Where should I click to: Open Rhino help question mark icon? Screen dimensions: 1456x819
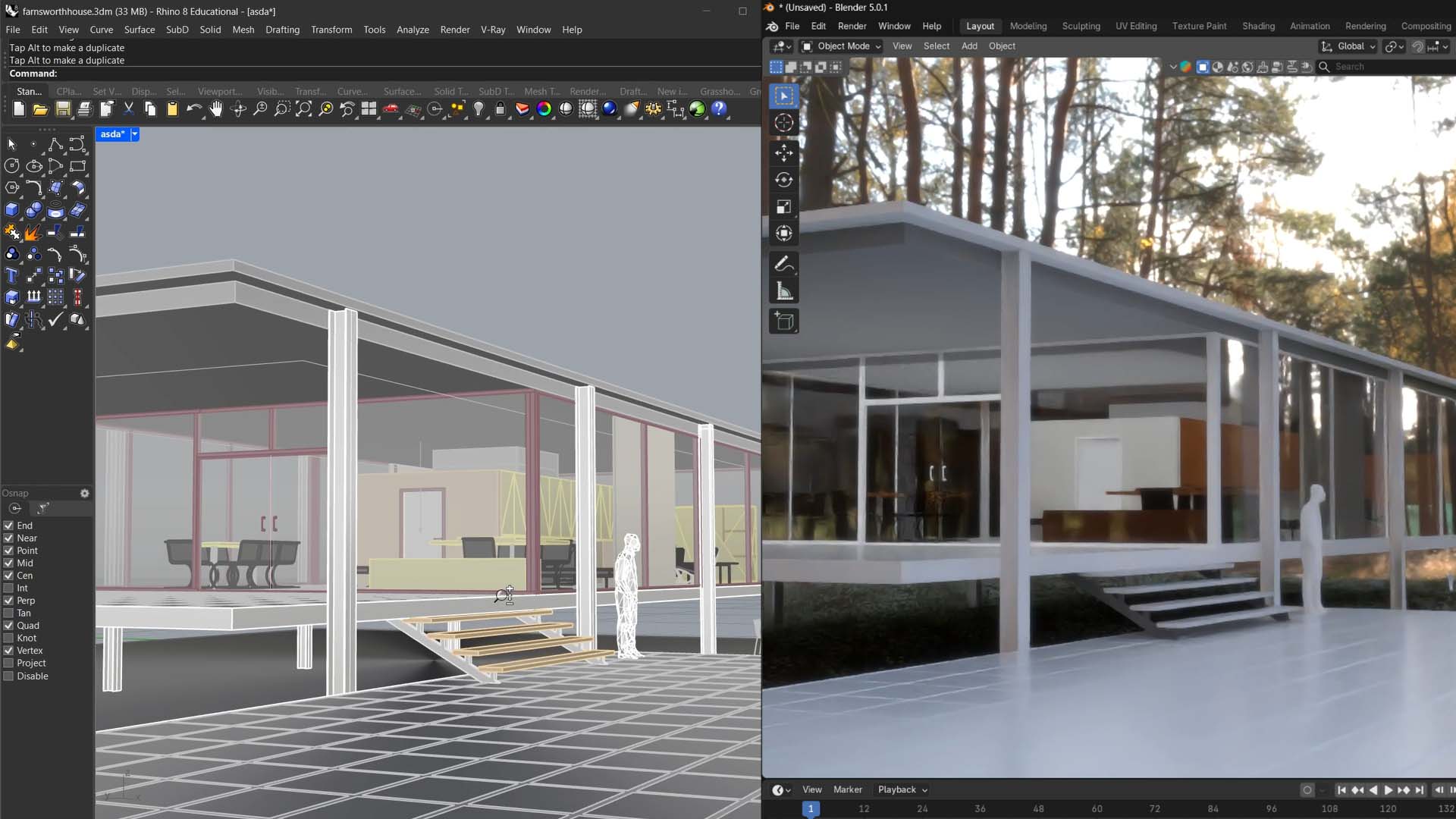pos(719,109)
